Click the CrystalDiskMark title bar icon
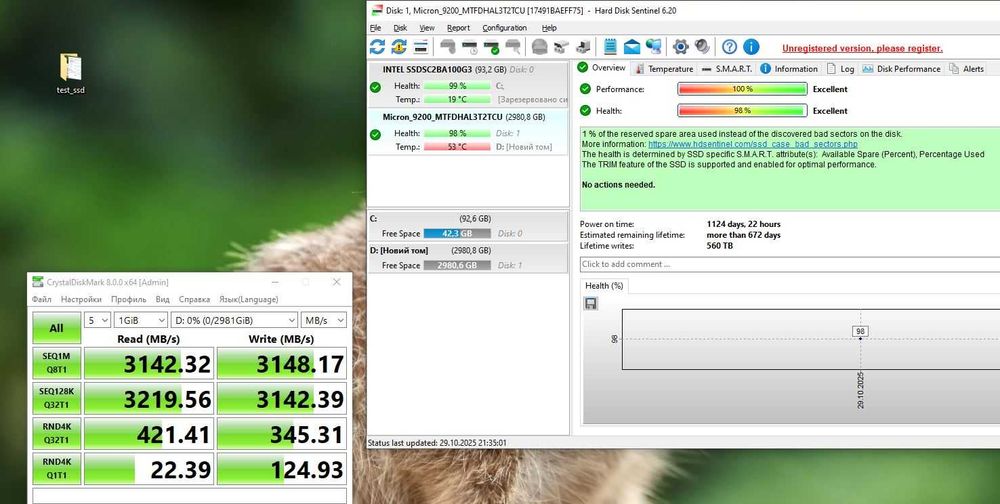Image resolution: width=1000 pixels, height=504 pixels. pos(37,282)
